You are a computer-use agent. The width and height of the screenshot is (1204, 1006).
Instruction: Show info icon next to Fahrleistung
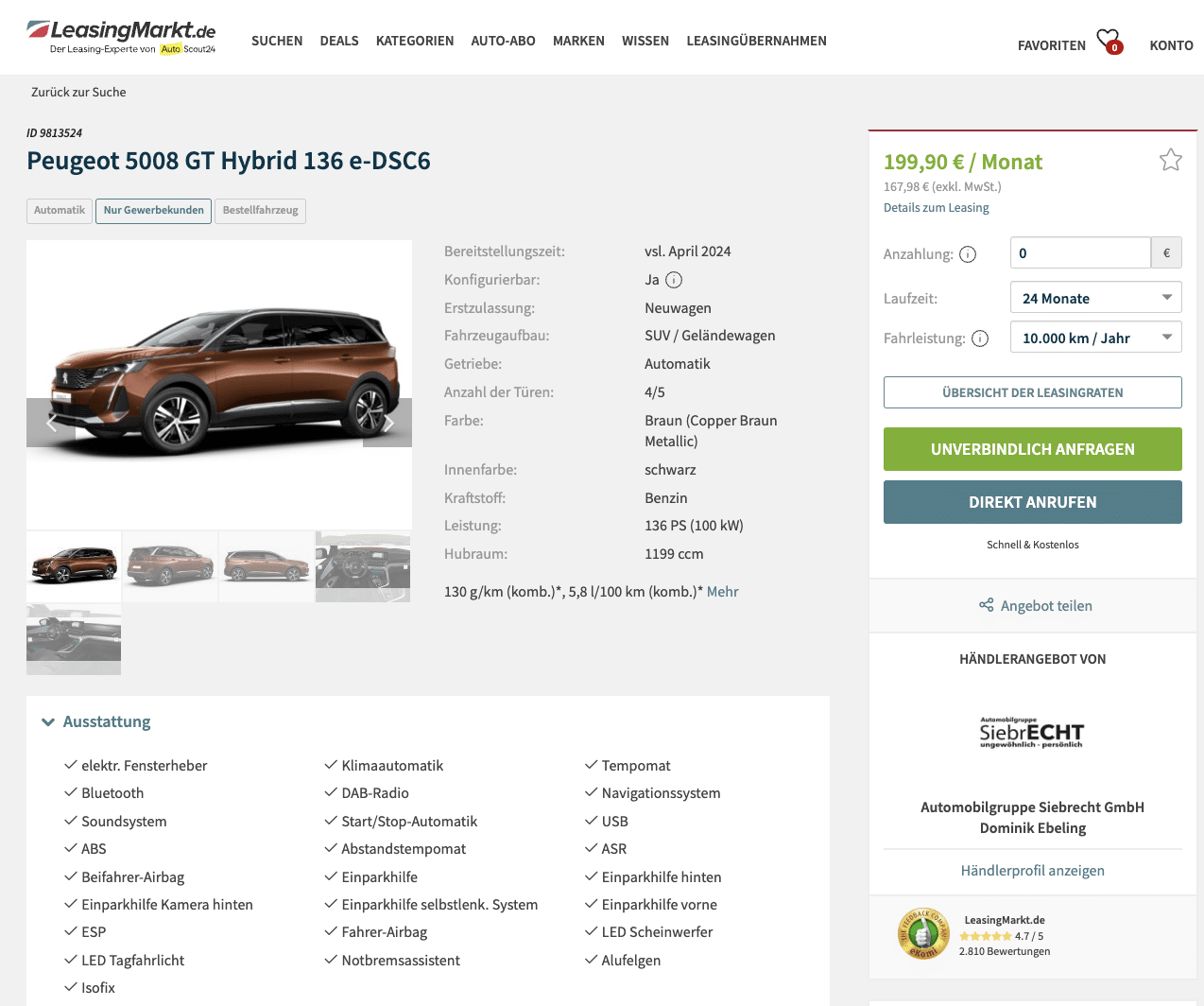pos(980,338)
